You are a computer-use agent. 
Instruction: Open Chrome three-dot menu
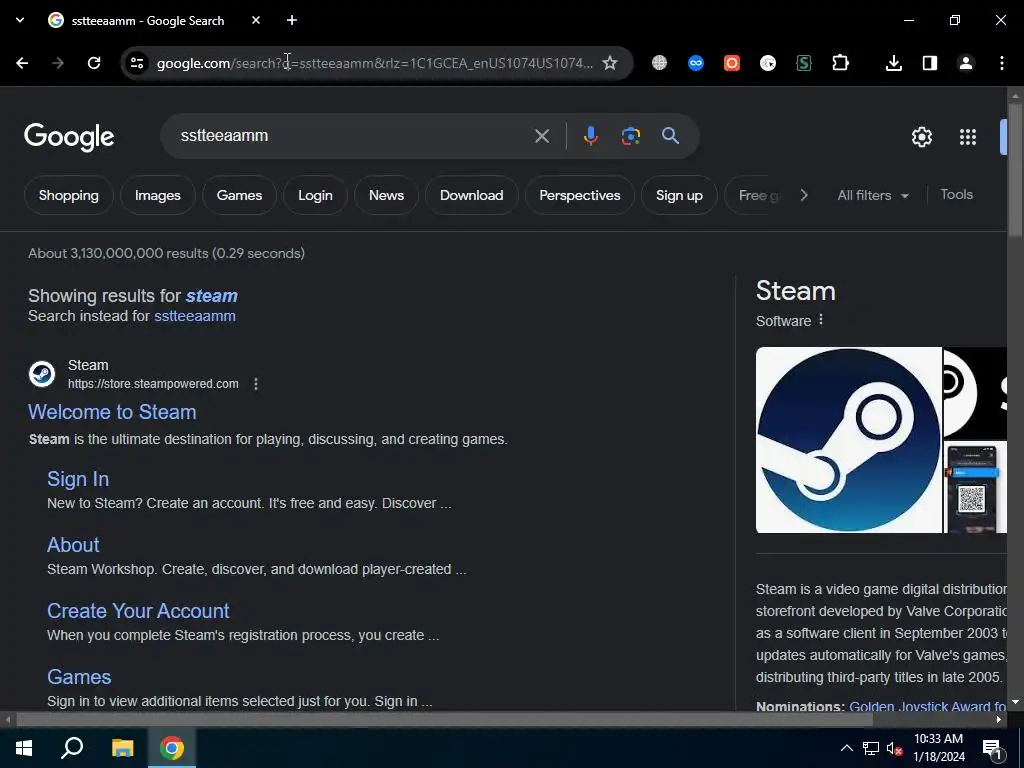pyautogui.click(x=1002, y=63)
